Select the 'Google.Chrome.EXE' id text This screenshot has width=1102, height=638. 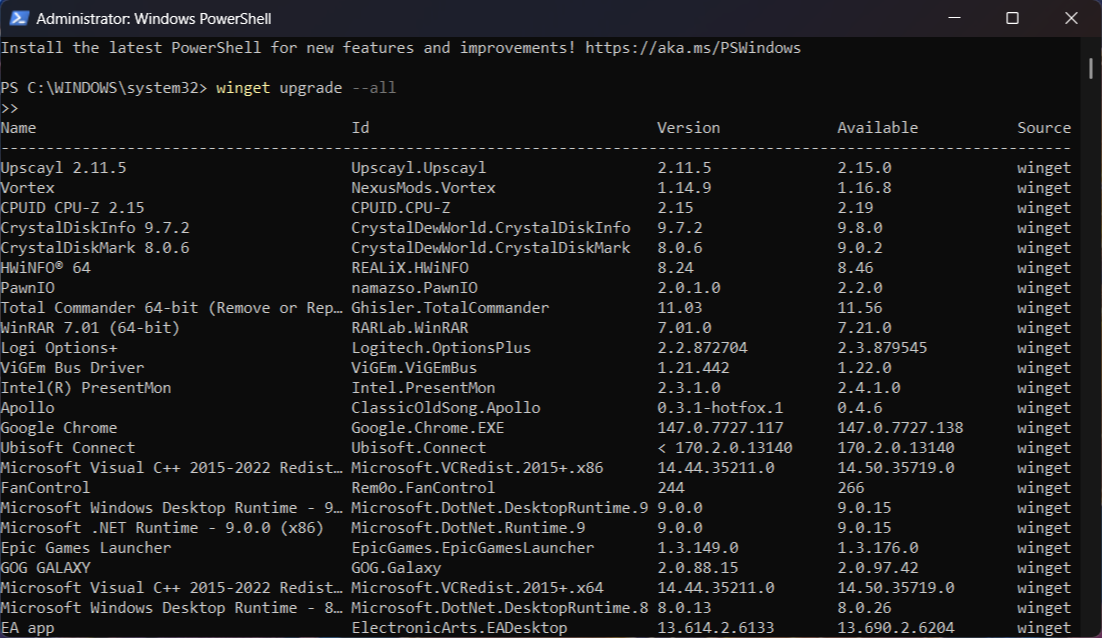pyautogui.click(x=428, y=428)
